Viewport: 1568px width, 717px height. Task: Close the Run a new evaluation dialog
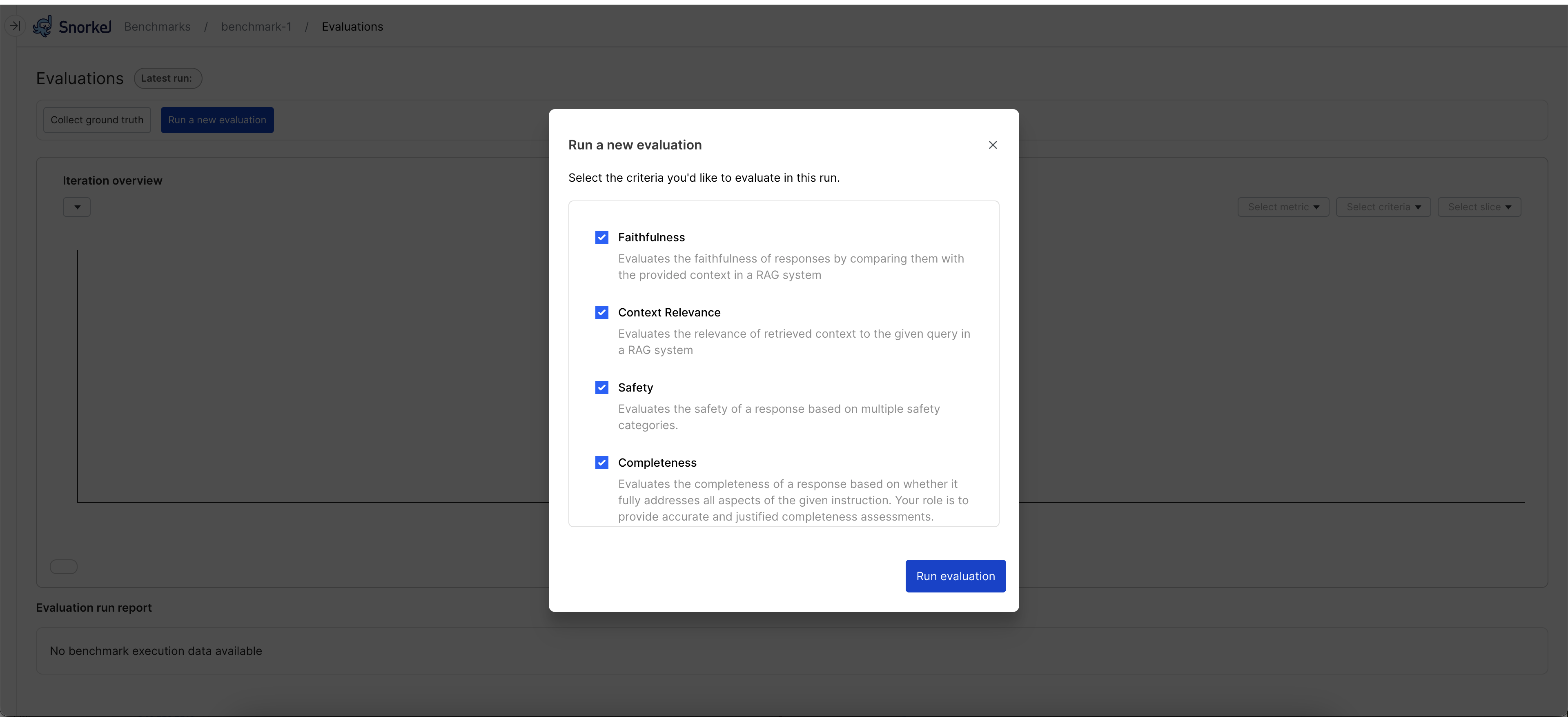click(x=993, y=145)
